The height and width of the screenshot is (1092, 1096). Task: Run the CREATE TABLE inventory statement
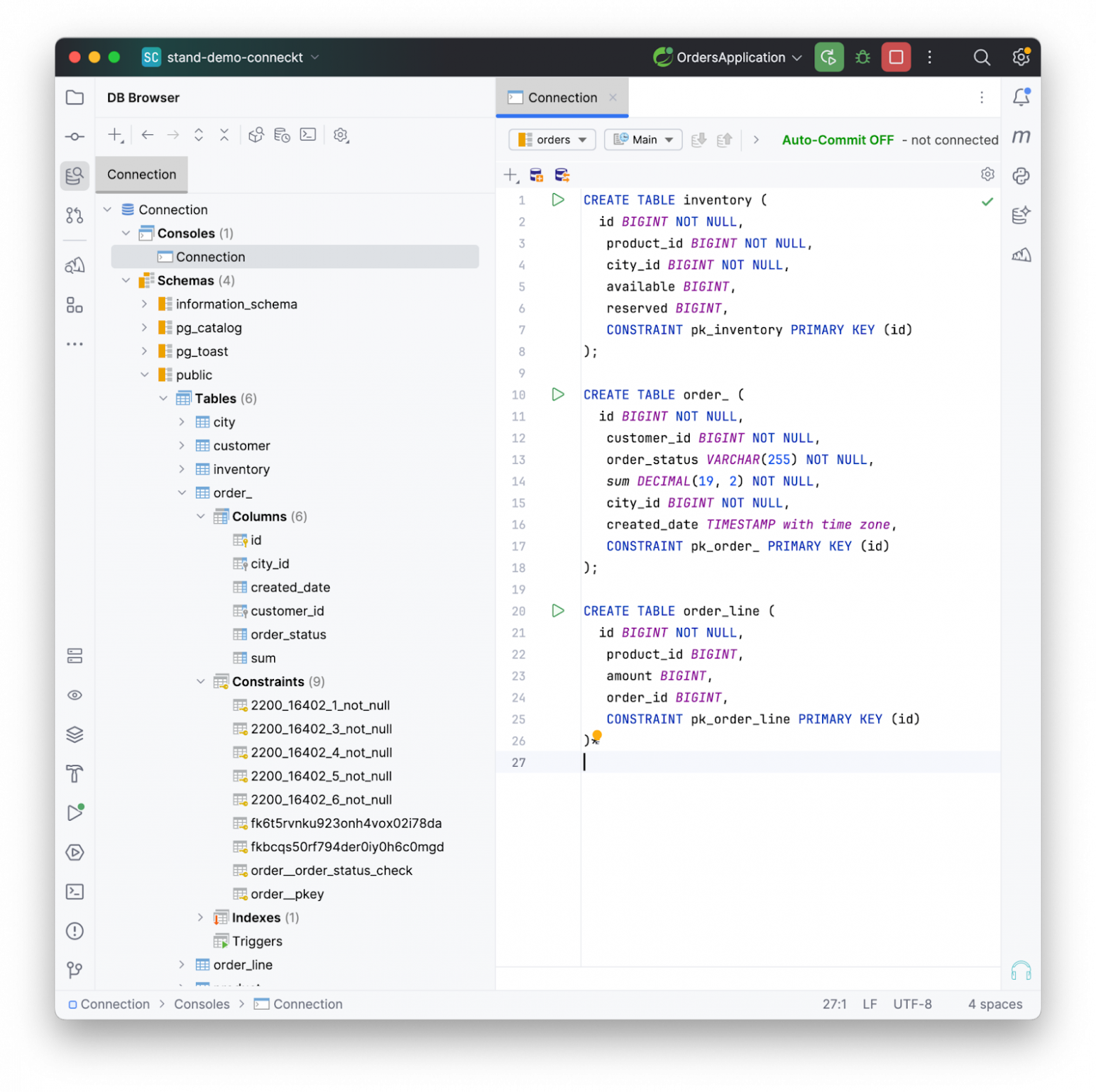point(558,200)
